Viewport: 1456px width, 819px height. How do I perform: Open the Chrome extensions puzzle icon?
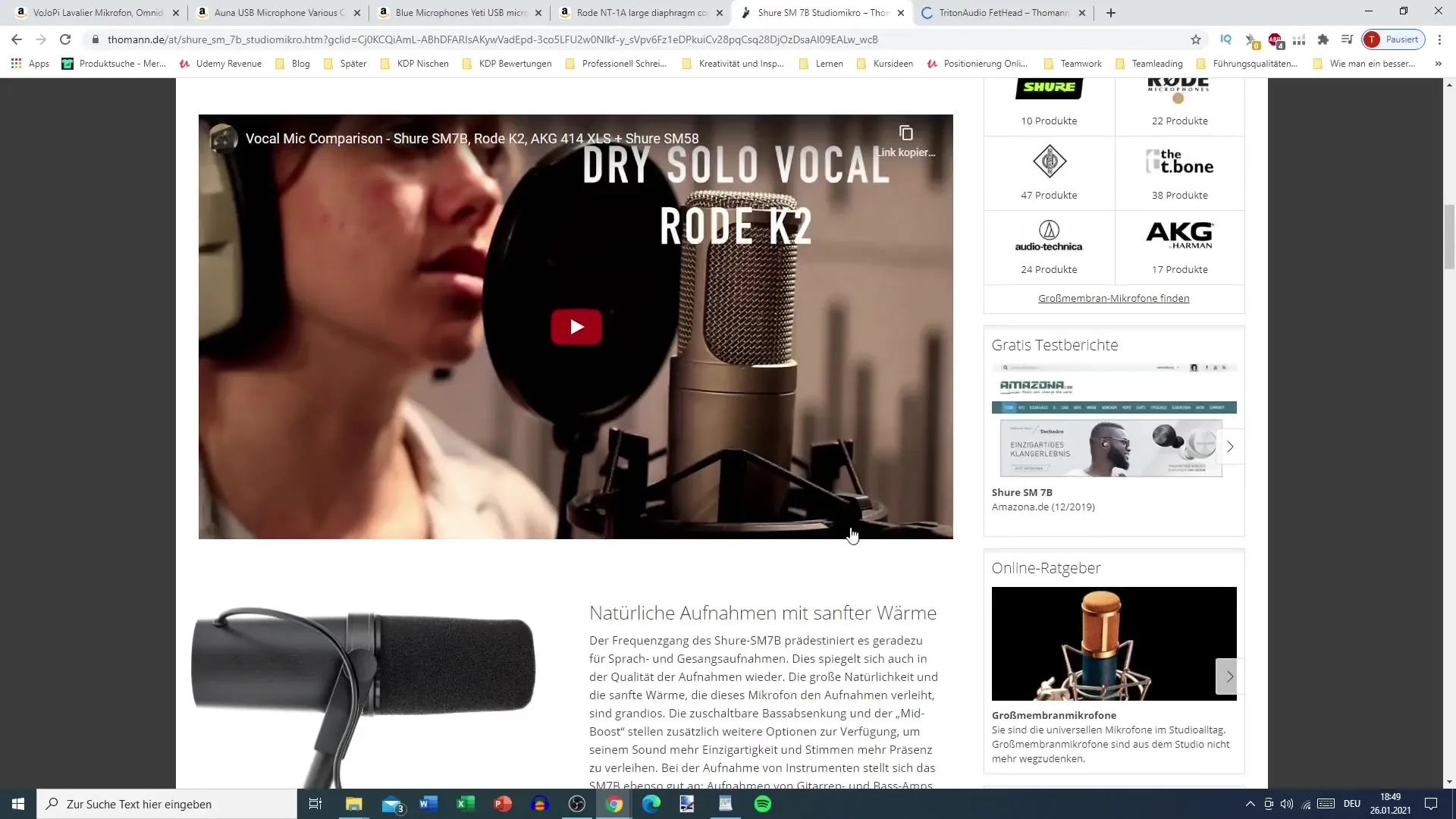1323,39
